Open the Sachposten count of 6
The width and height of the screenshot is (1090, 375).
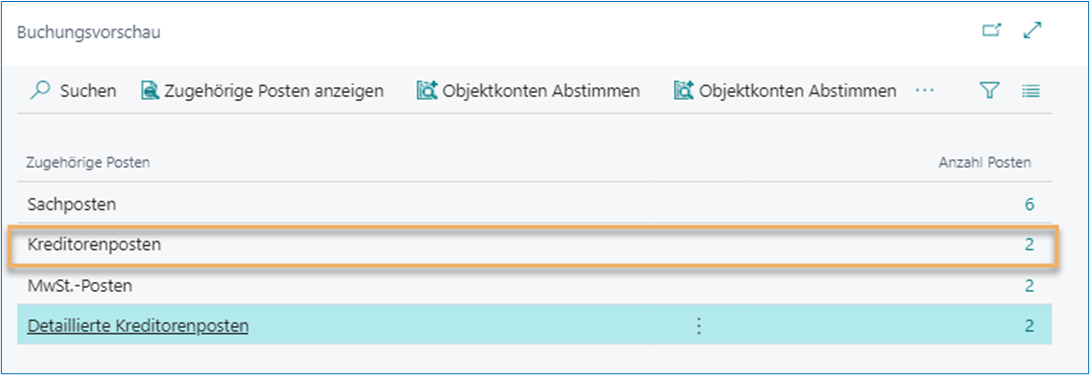[1030, 204]
